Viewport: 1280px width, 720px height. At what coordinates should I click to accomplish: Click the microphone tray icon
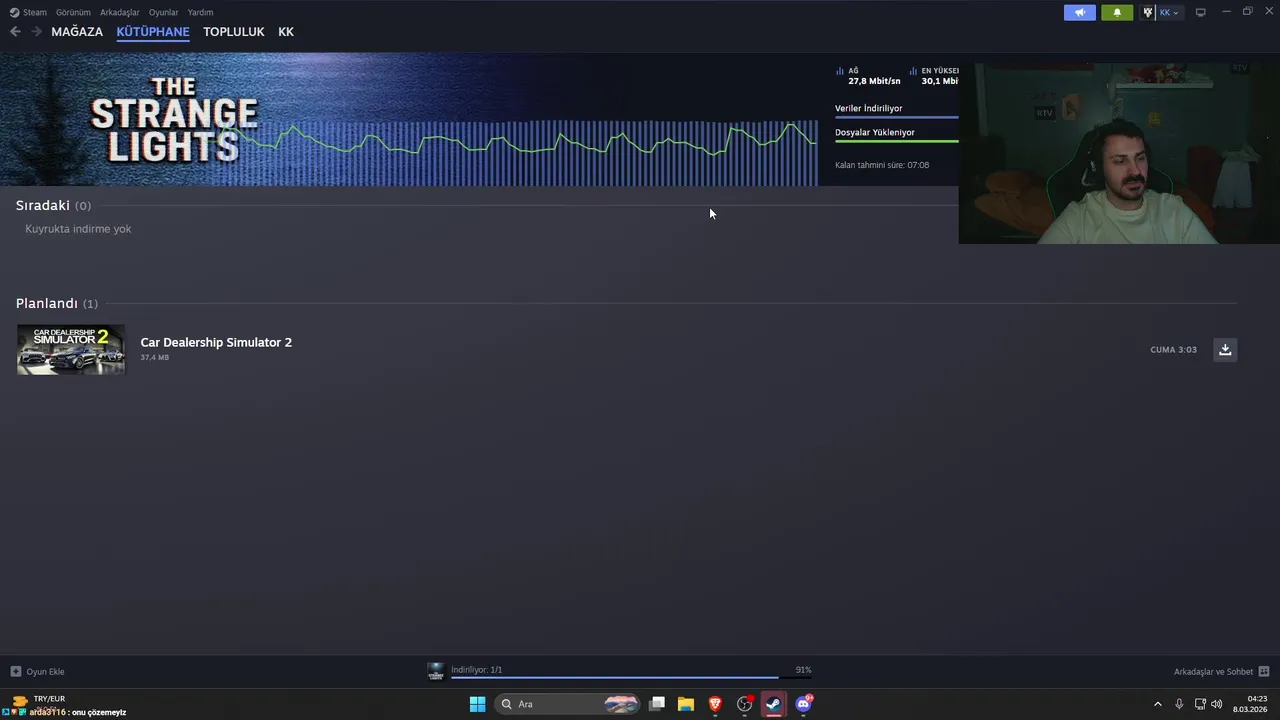pyautogui.click(x=1179, y=704)
